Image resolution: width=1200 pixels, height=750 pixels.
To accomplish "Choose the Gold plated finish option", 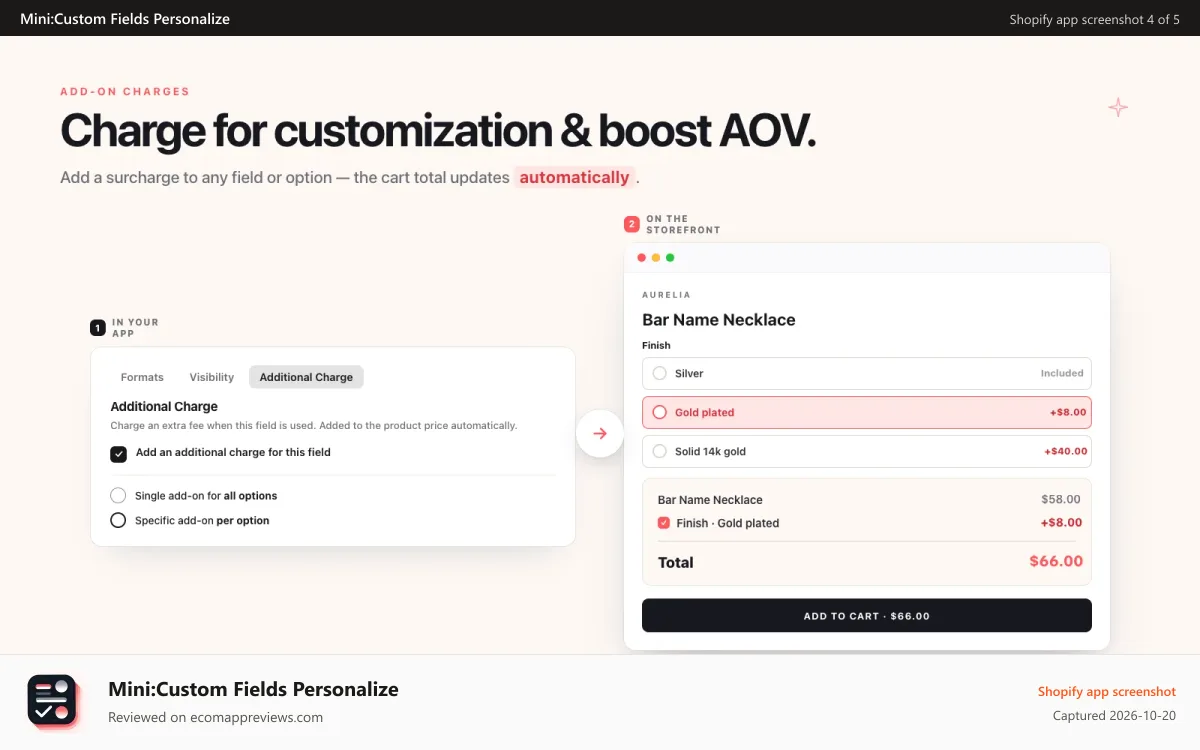I will [x=867, y=412].
